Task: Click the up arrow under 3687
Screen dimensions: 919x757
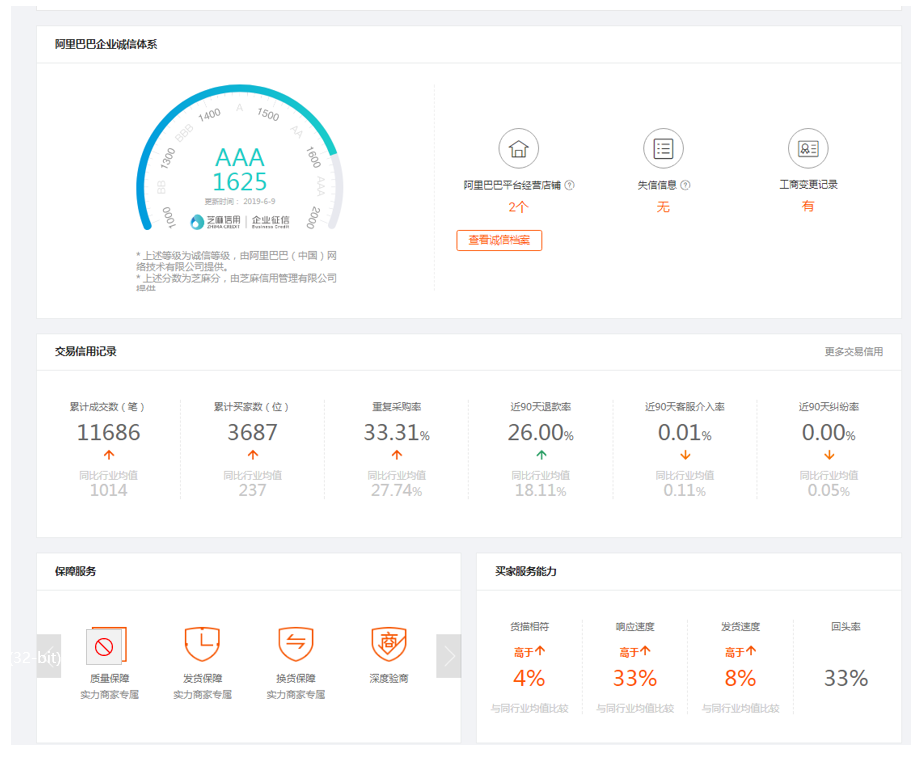Action: [253, 455]
